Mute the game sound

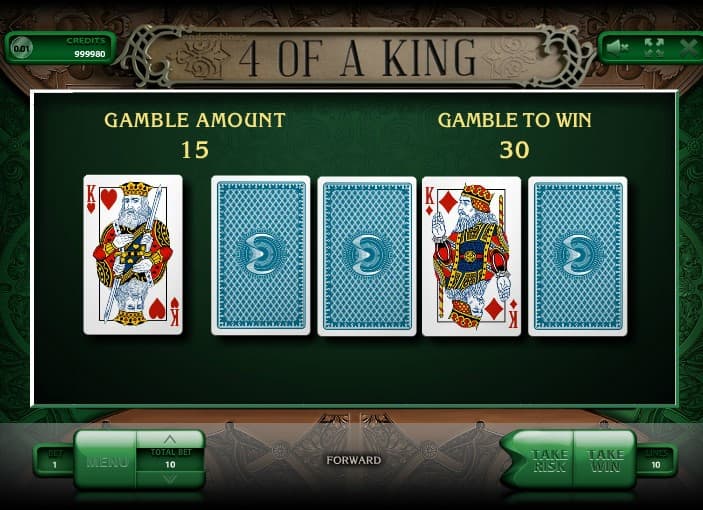[x=617, y=47]
